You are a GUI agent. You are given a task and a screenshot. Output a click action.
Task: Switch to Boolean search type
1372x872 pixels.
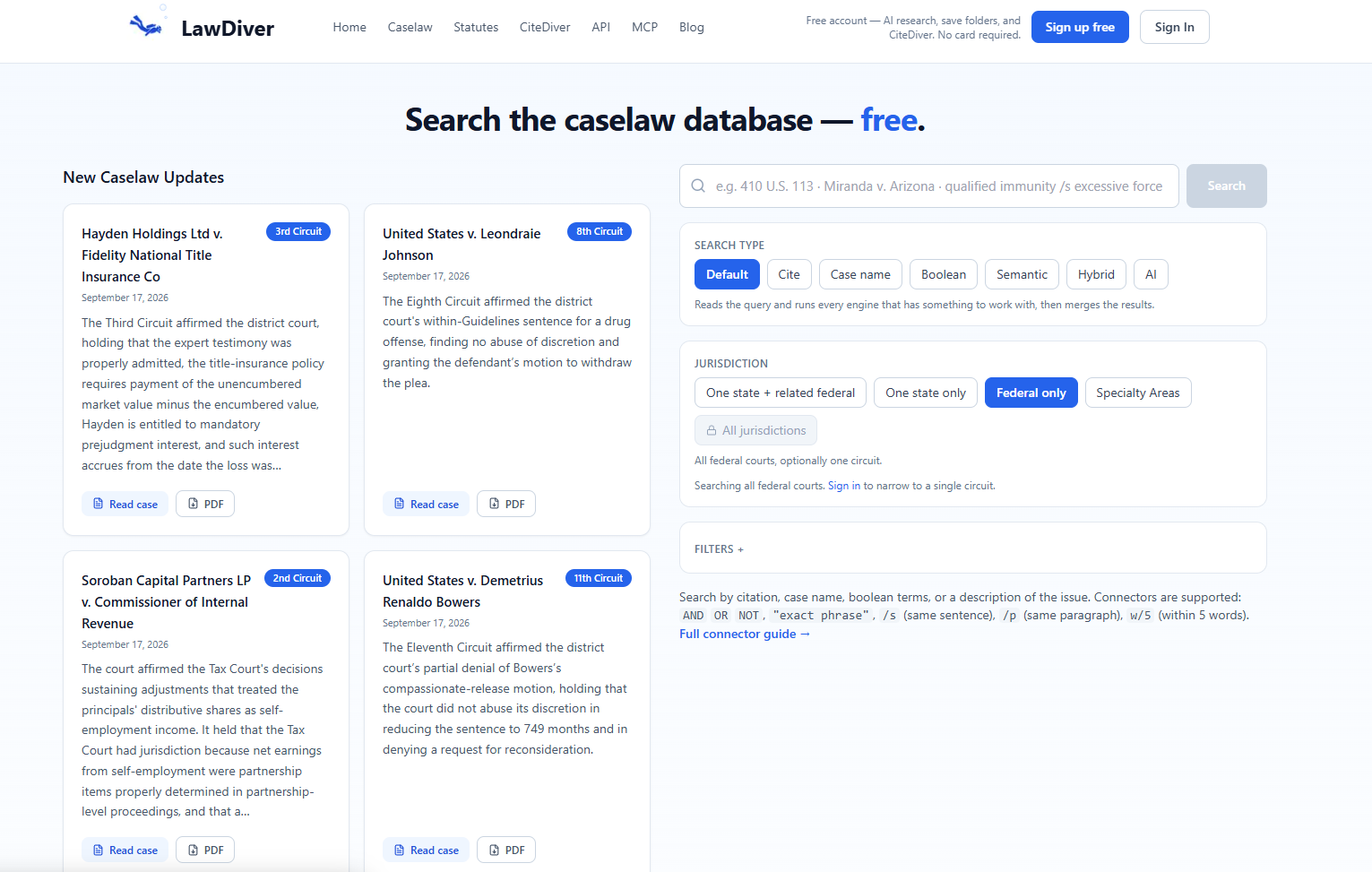(944, 274)
